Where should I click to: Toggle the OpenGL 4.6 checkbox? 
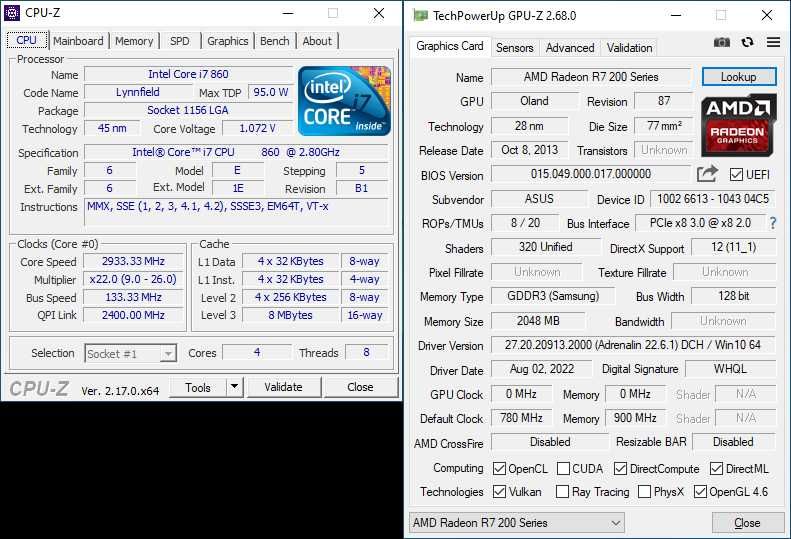[x=700, y=492]
